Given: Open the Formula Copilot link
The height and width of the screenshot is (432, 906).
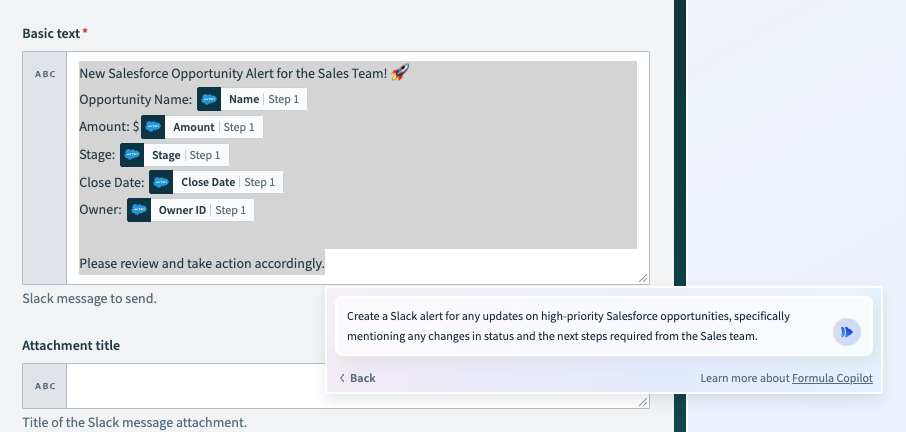Looking at the screenshot, I should 832,378.
